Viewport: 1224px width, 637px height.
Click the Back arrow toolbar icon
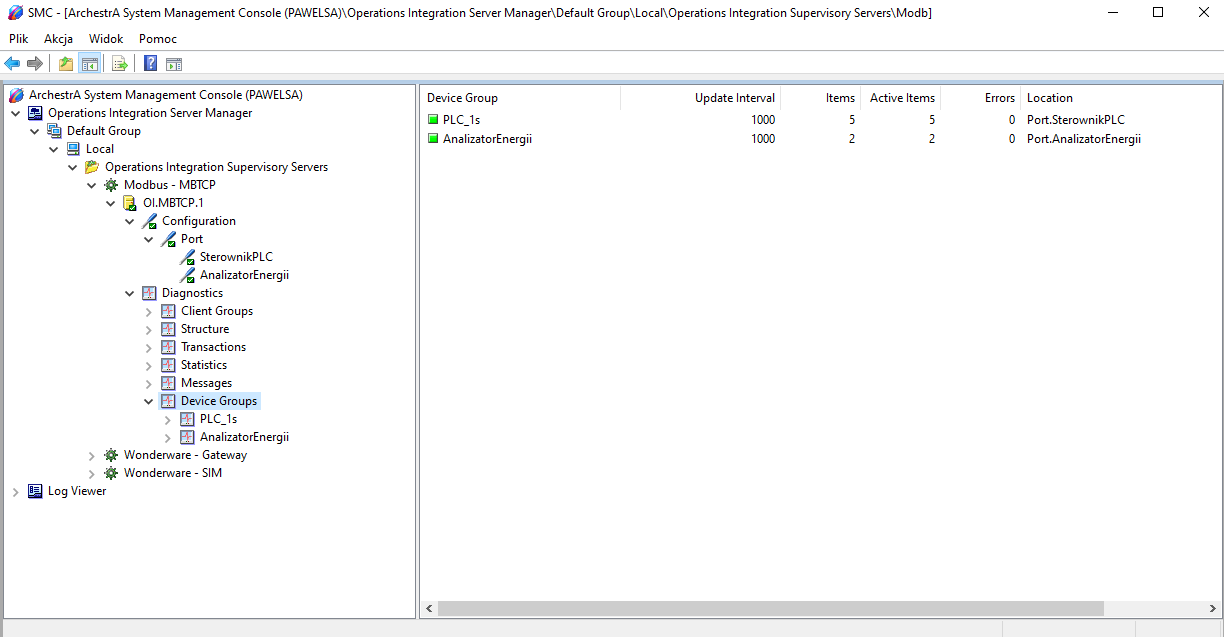pyautogui.click(x=13, y=64)
